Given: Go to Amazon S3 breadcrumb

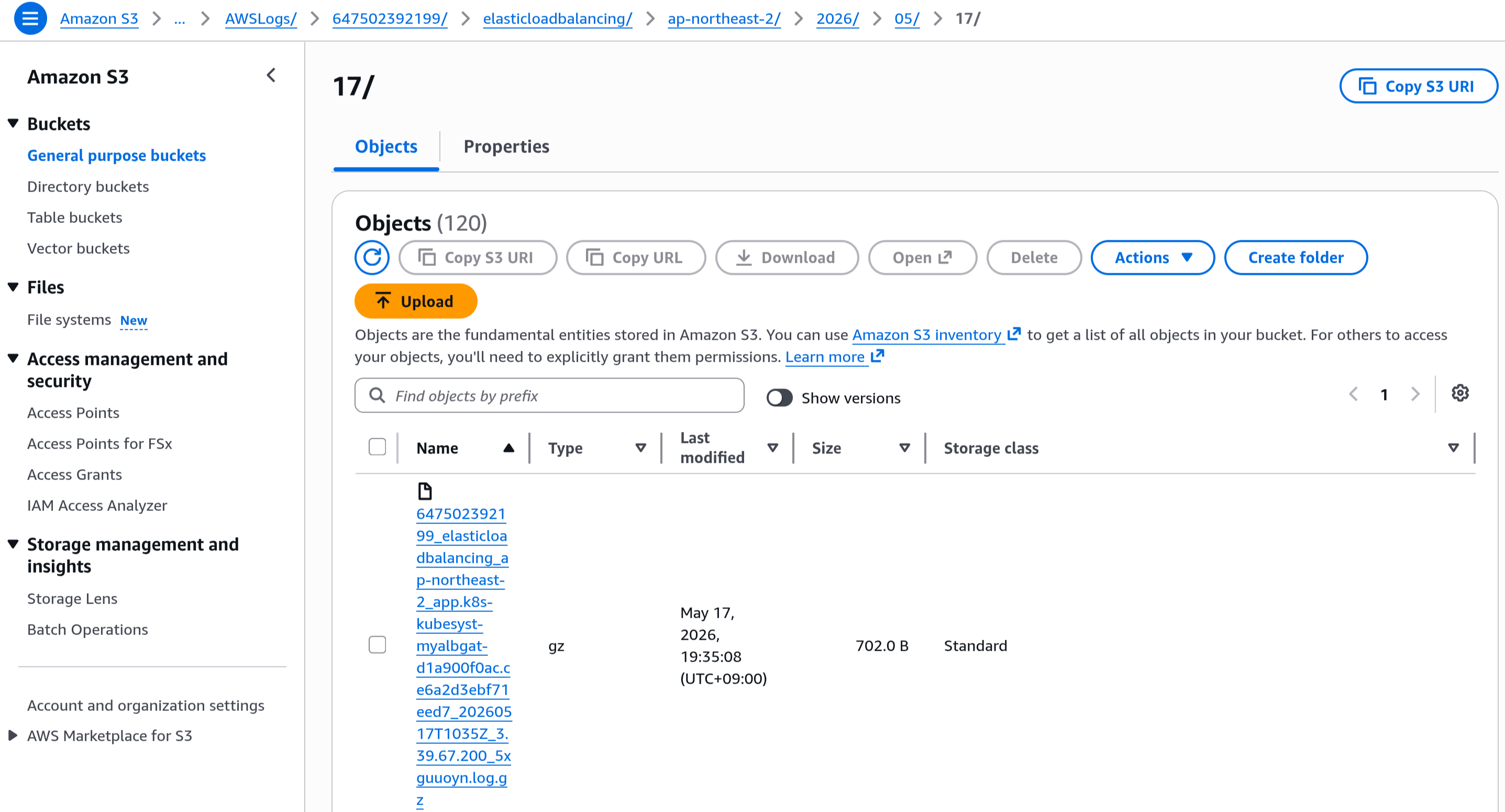Looking at the screenshot, I should [99, 19].
